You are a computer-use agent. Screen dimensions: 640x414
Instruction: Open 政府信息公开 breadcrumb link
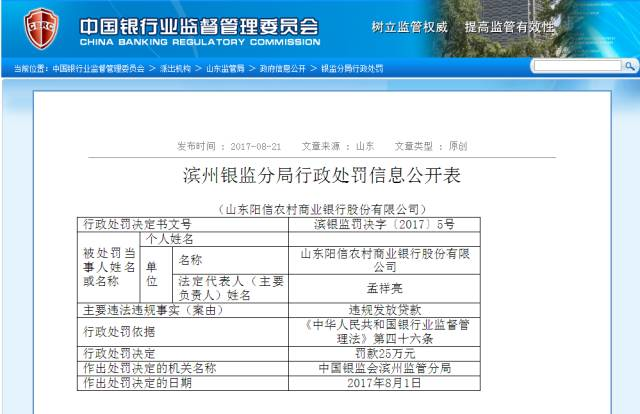coord(282,69)
